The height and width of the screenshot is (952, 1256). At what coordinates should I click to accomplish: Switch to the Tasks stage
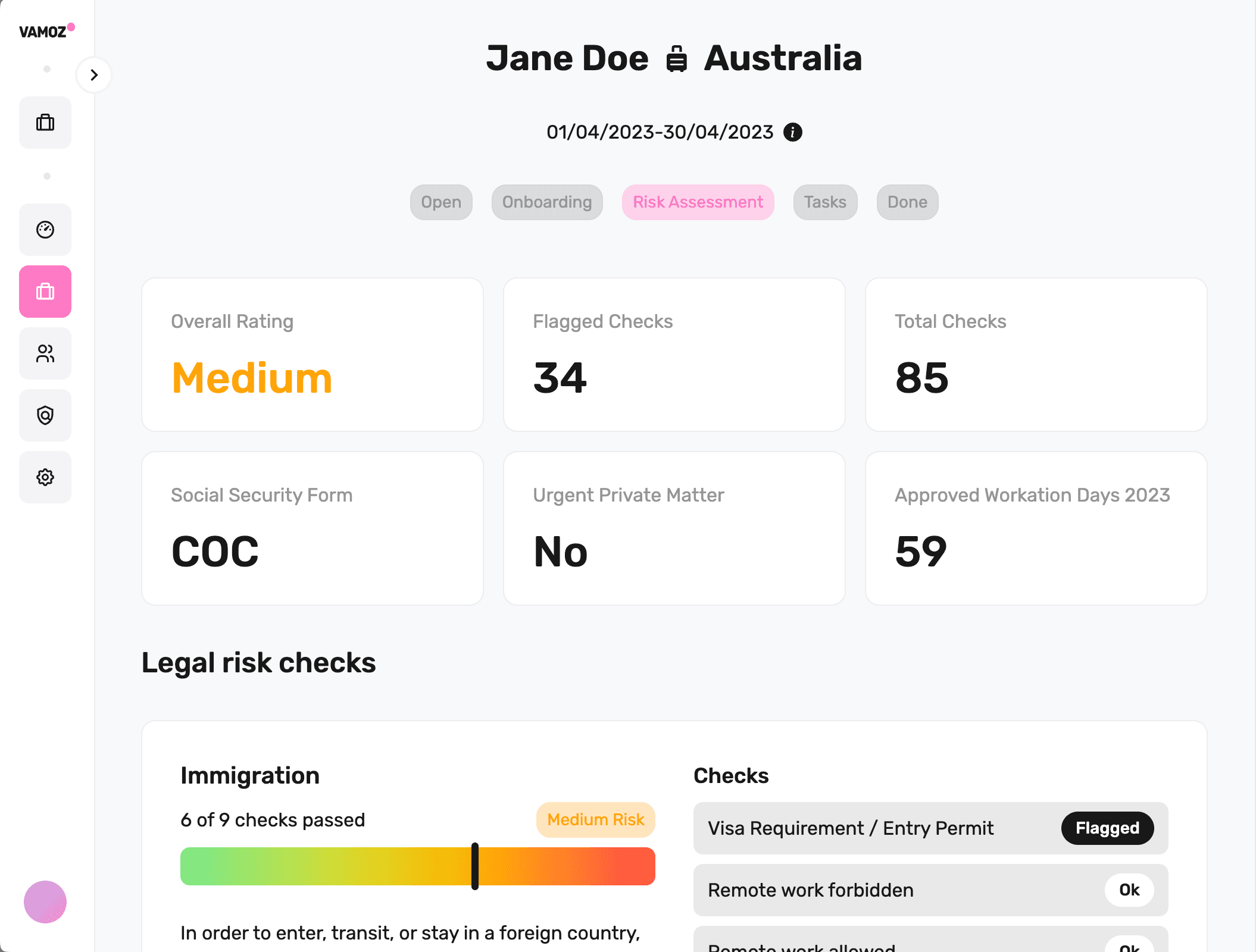(825, 202)
